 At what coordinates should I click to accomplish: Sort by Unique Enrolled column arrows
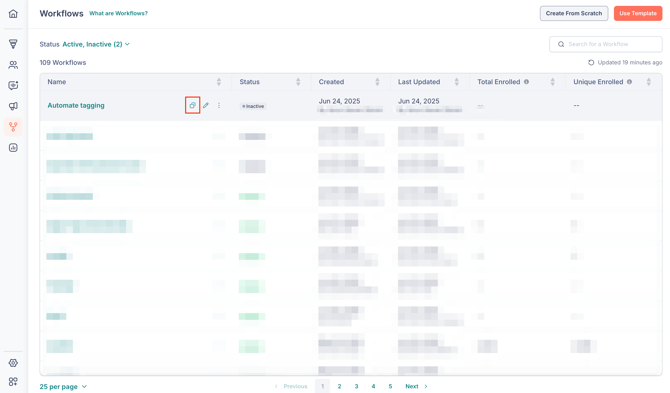[649, 82]
